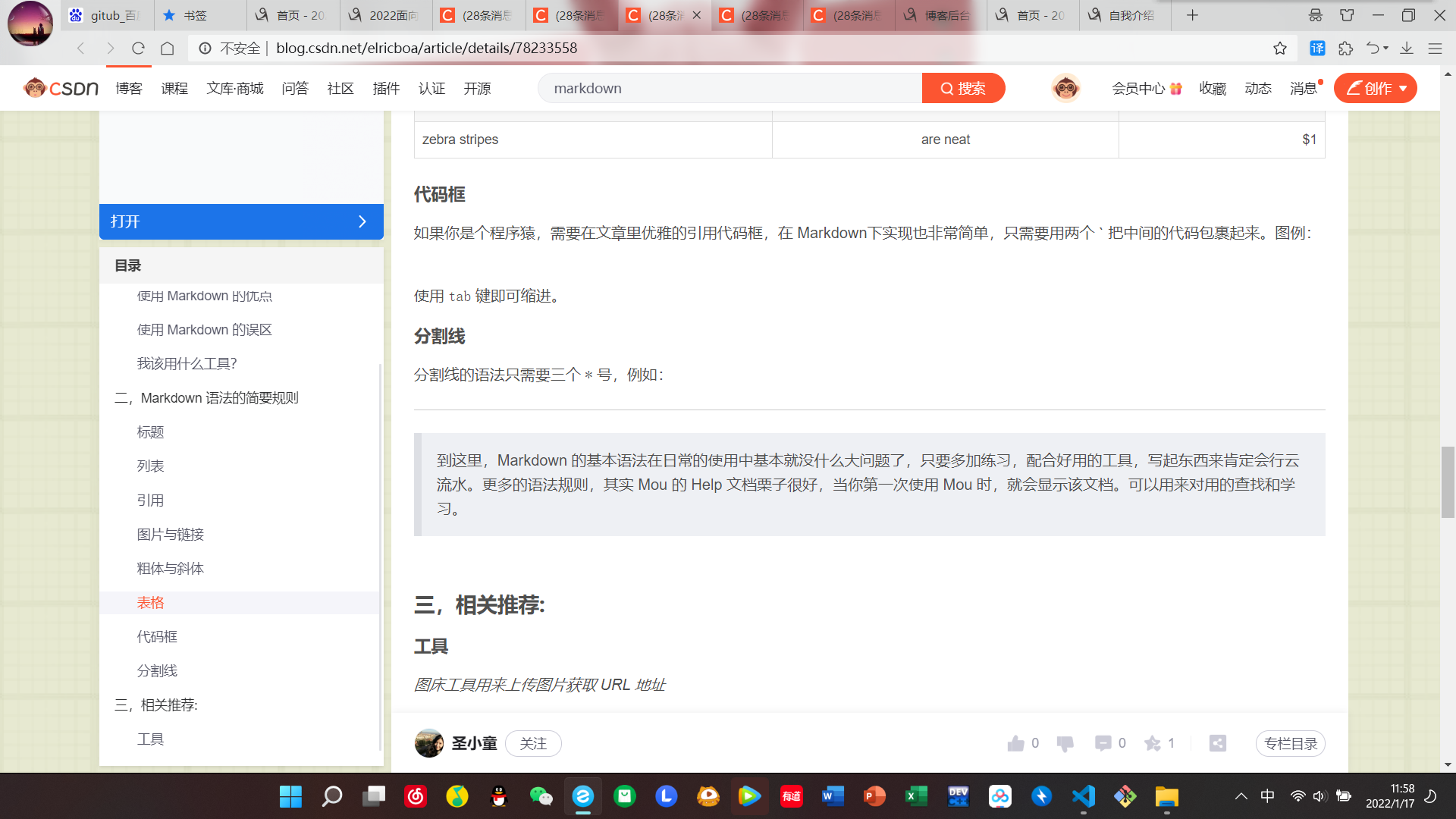Click the browser translate icon
The image size is (1456, 819).
click(x=1317, y=49)
